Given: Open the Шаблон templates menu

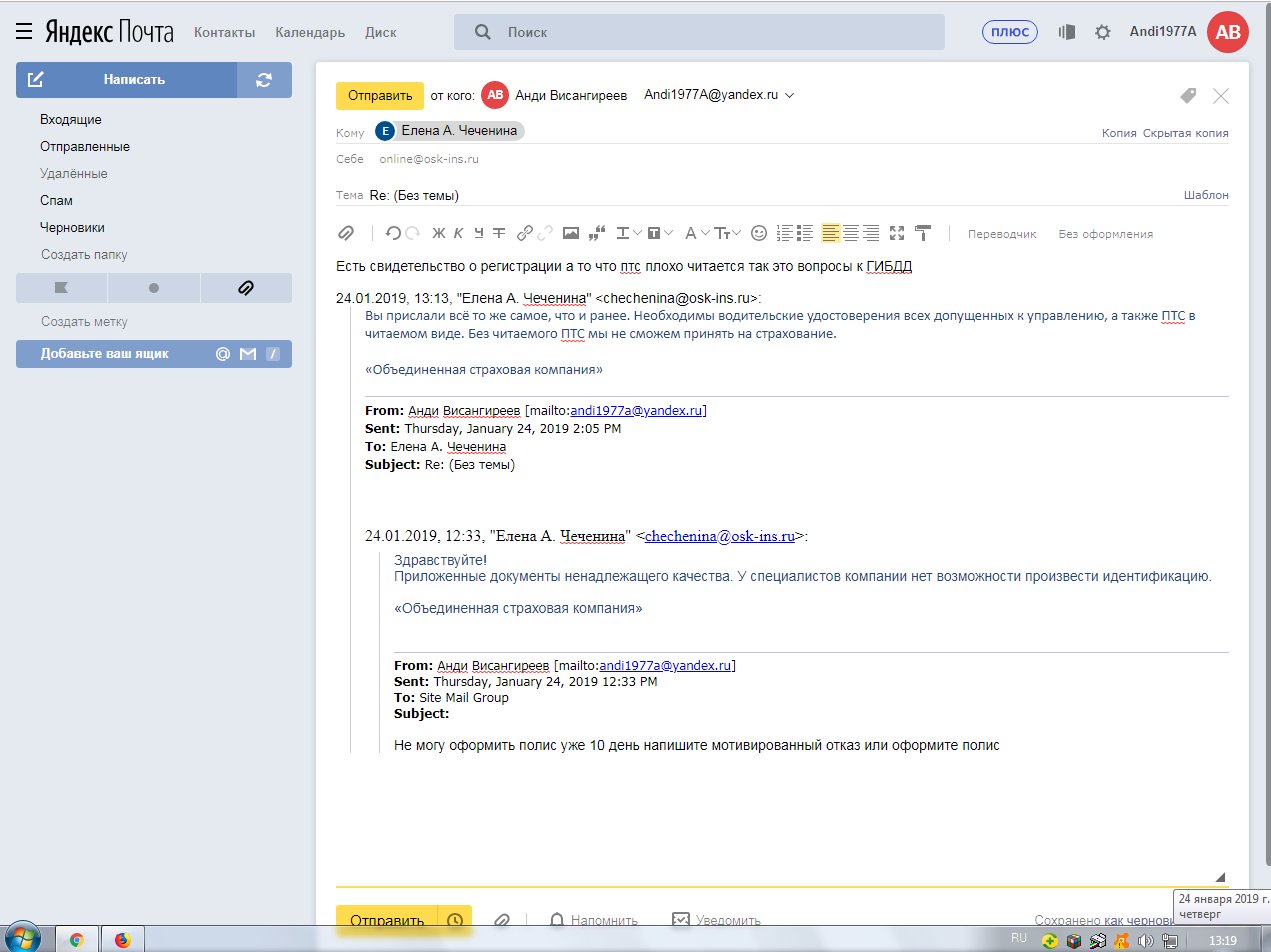Looking at the screenshot, I should tap(1206, 195).
